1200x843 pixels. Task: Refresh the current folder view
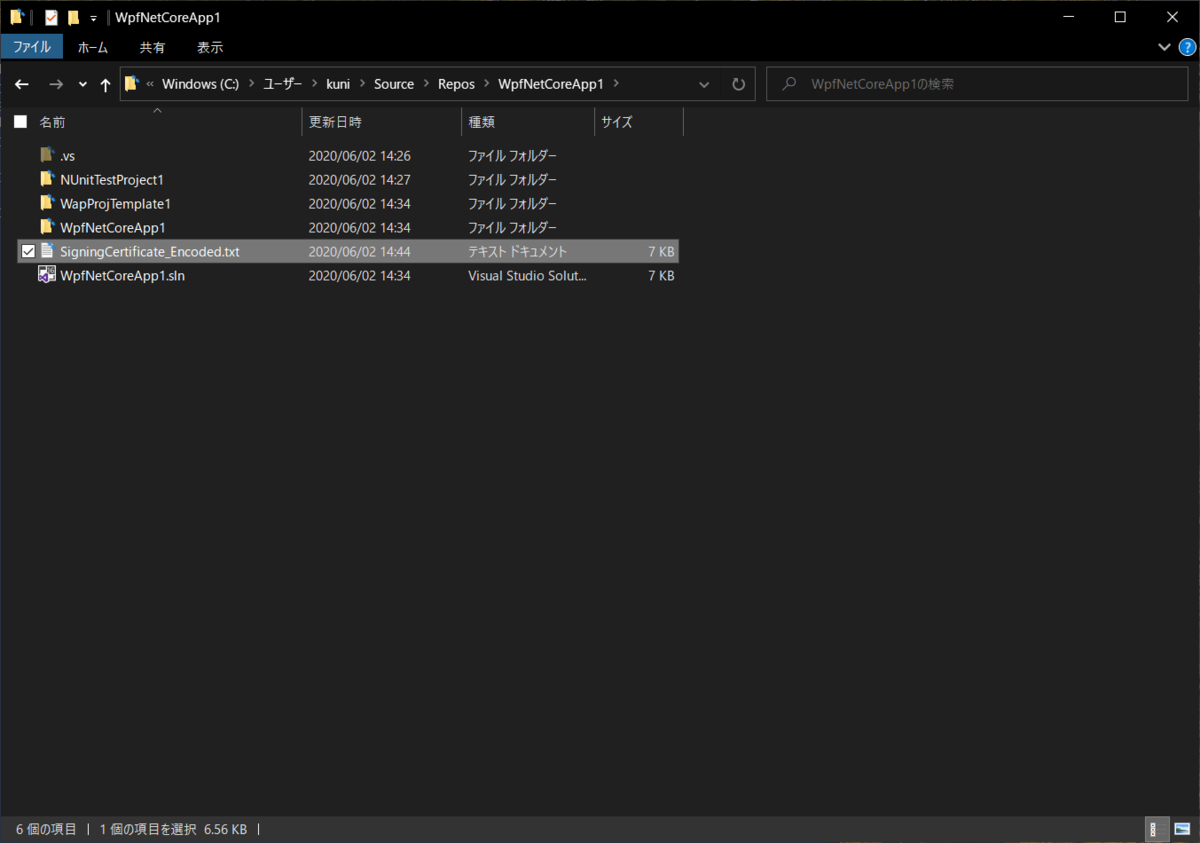click(x=738, y=85)
